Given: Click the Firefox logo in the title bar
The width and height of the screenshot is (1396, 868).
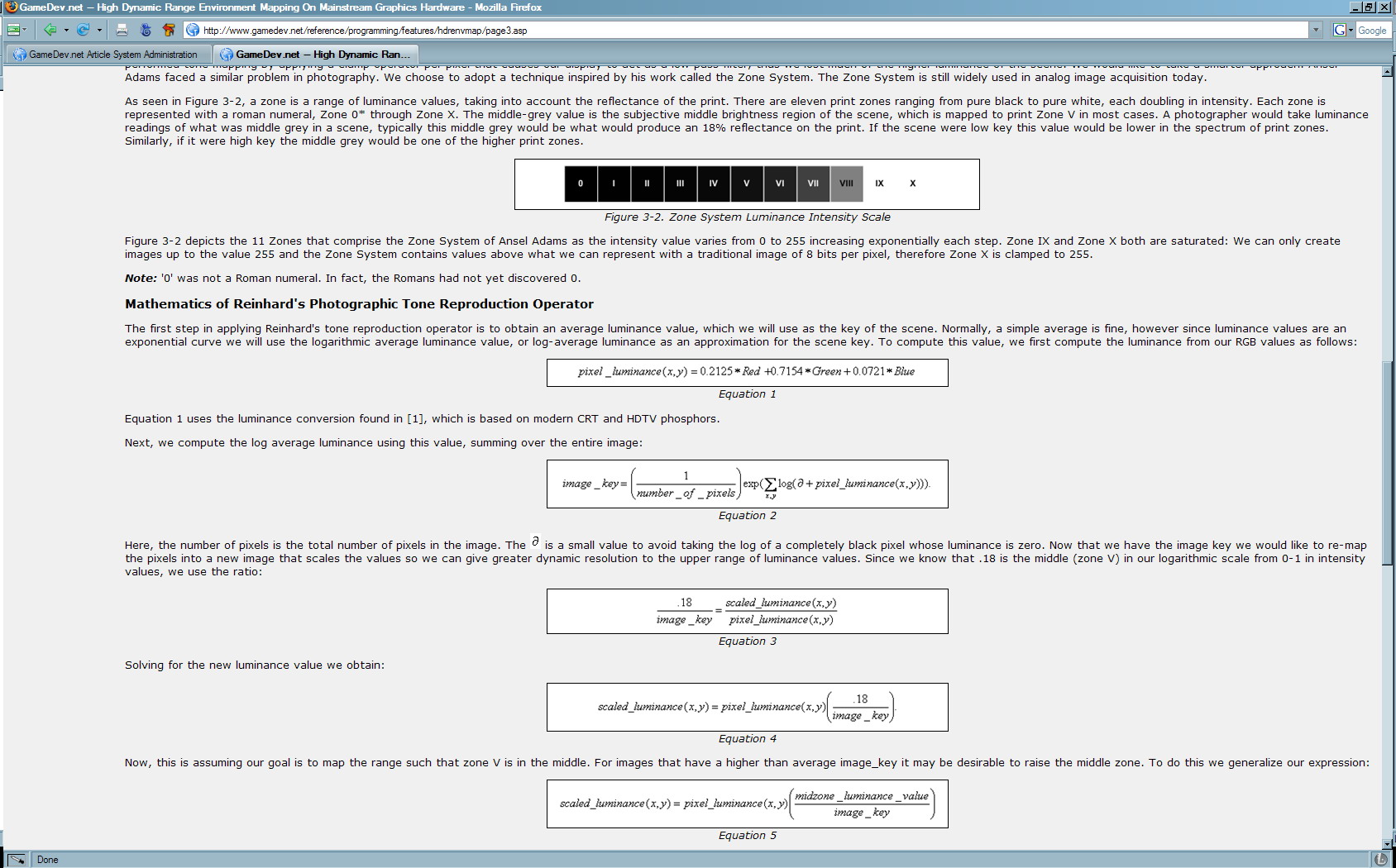Looking at the screenshot, I should 11,7.
